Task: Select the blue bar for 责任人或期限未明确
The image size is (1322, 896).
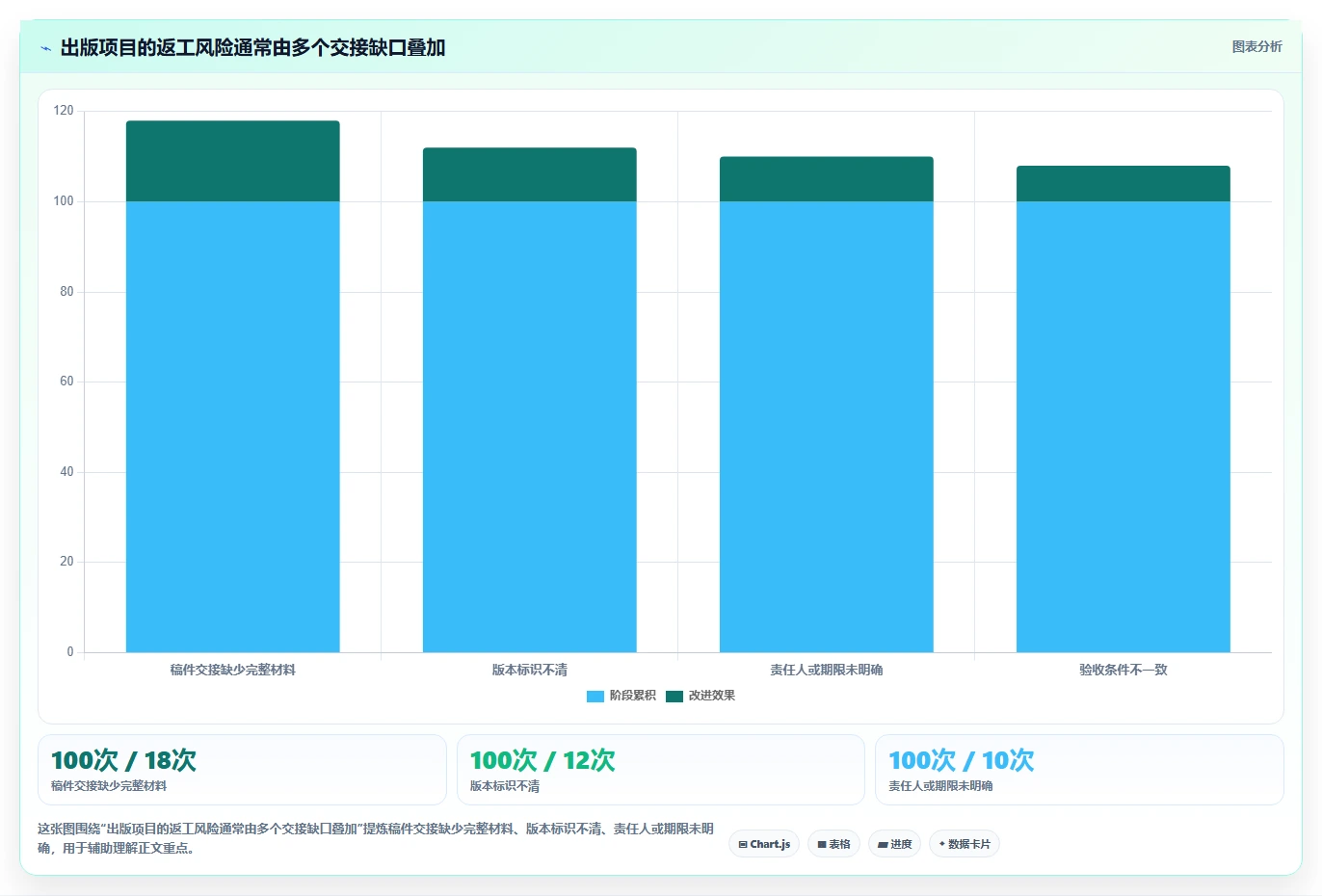Action: (x=827, y=427)
